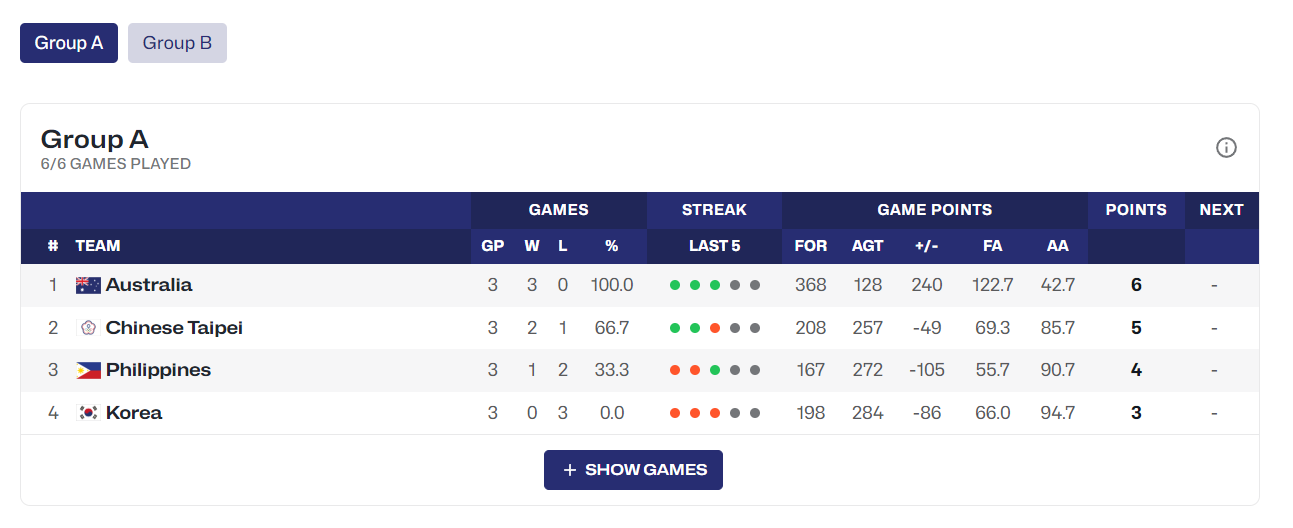This screenshot has height=528, width=1293.
Task: Switch to the Group A tab
Action: (x=69, y=43)
